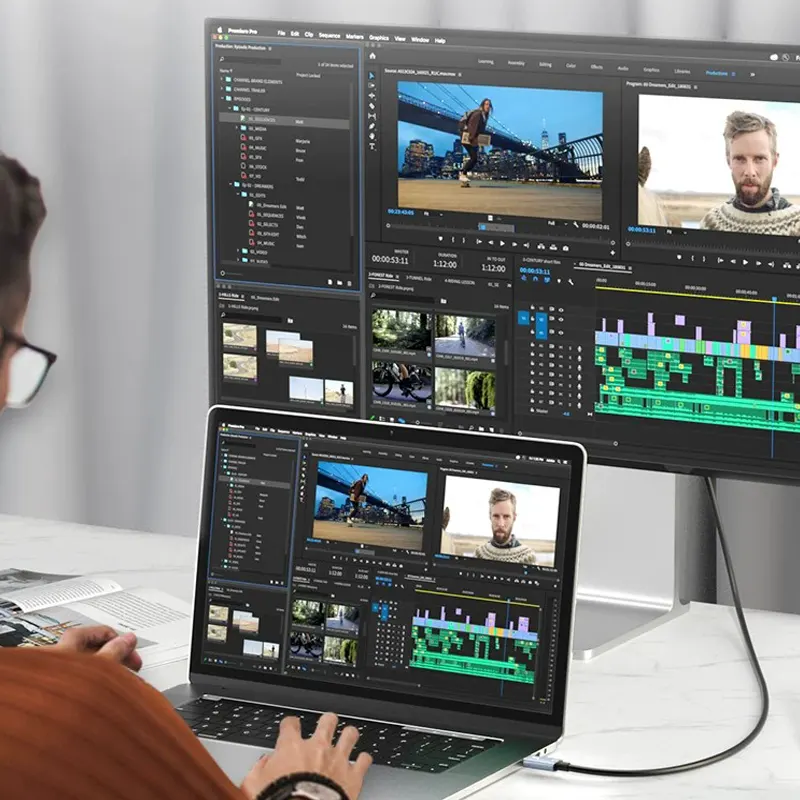Click the trash icon in the Project panel

coord(349,282)
